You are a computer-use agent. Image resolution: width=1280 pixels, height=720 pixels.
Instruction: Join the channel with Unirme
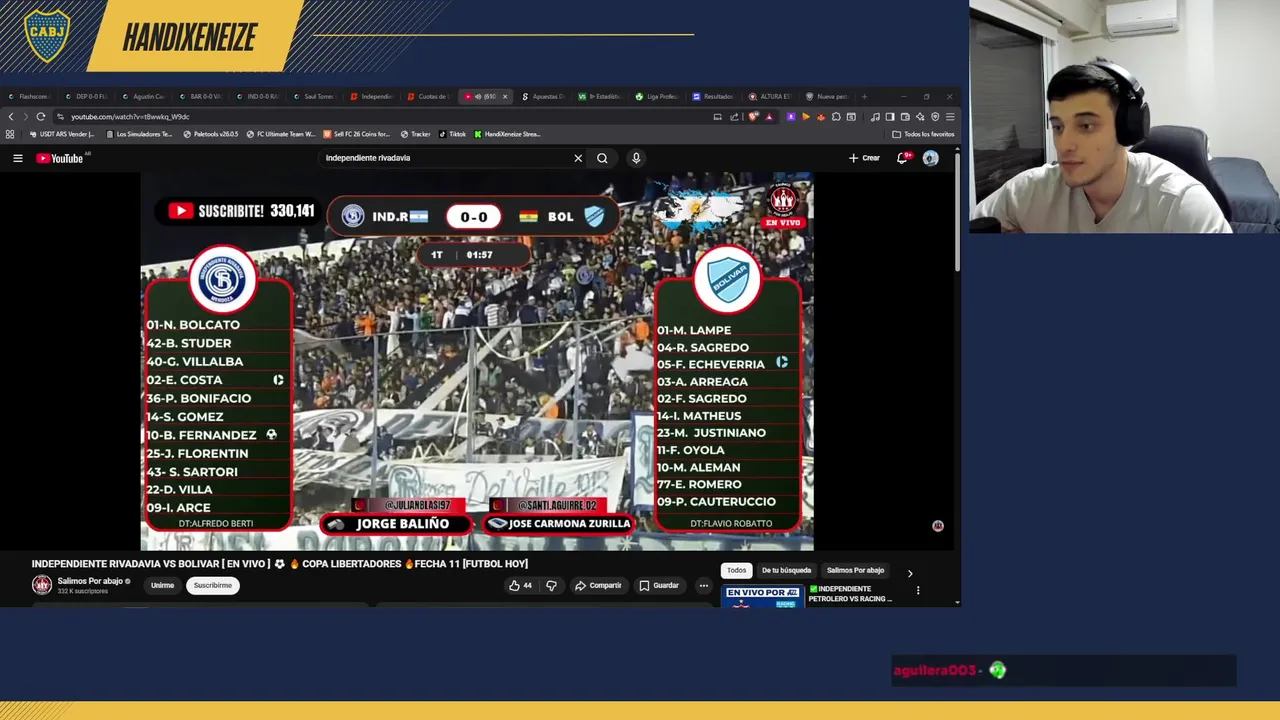pyautogui.click(x=162, y=585)
